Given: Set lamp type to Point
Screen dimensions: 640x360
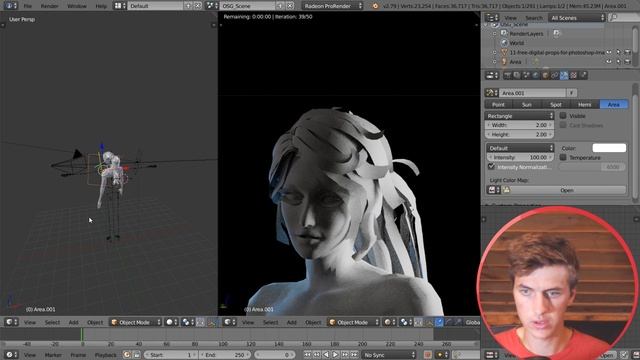Looking at the screenshot, I should tap(498, 105).
